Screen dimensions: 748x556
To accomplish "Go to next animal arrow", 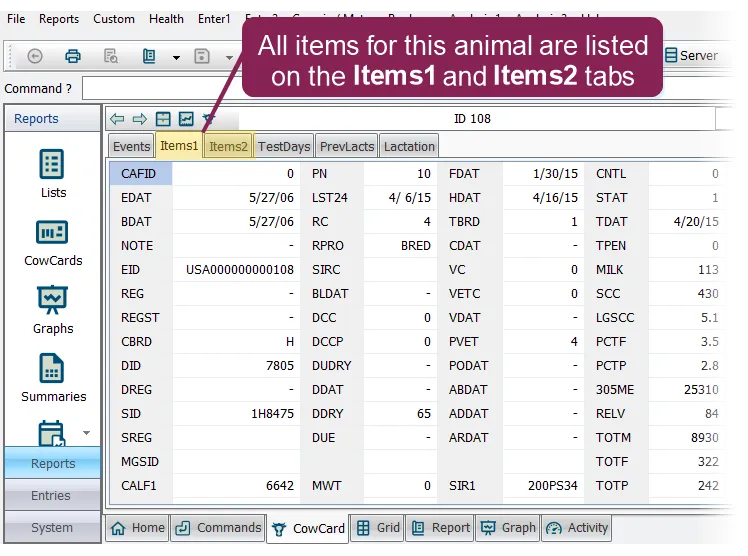I will [x=140, y=119].
